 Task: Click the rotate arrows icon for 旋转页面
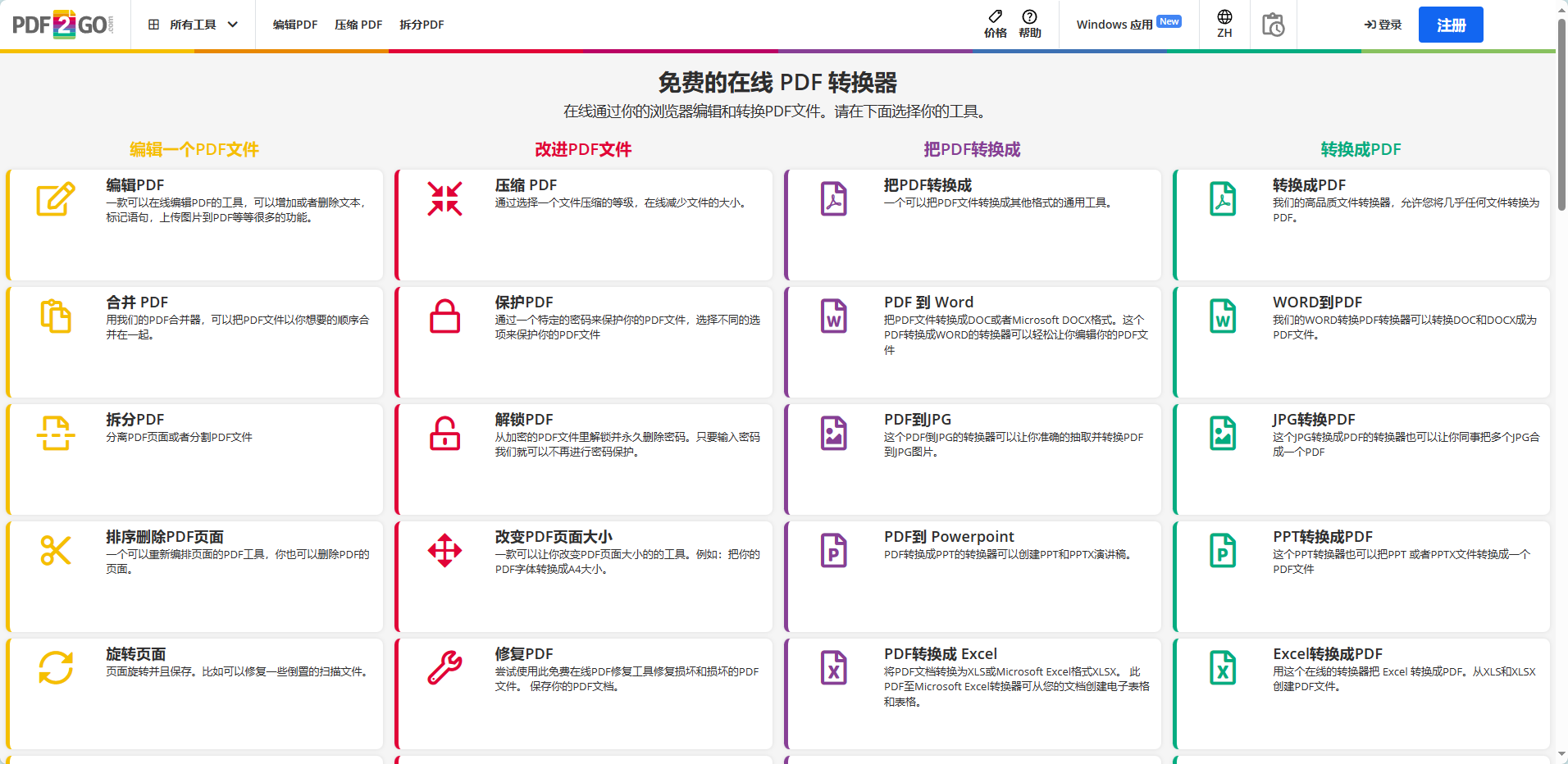click(x=55, y=668)
